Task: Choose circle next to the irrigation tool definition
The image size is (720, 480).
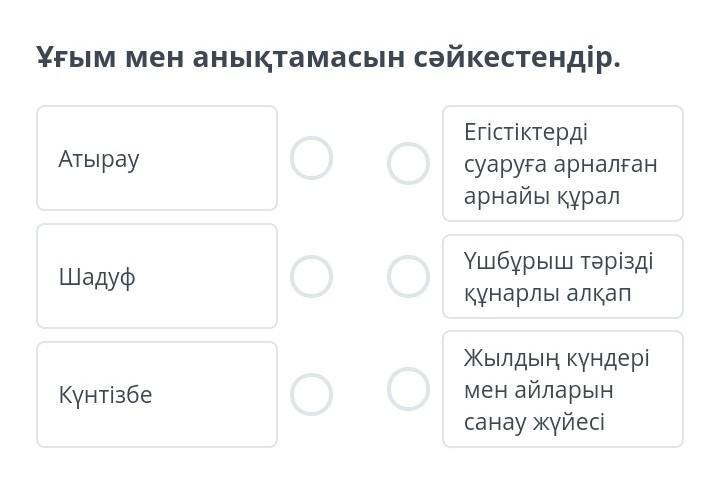Action: coord(408,164)
